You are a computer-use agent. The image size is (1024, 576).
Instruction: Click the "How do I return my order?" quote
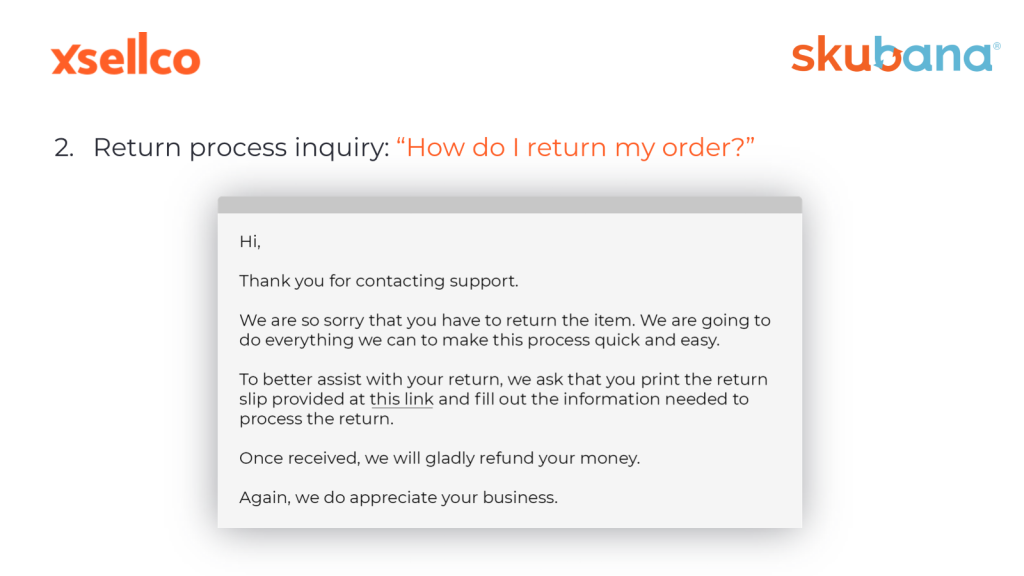575,148
